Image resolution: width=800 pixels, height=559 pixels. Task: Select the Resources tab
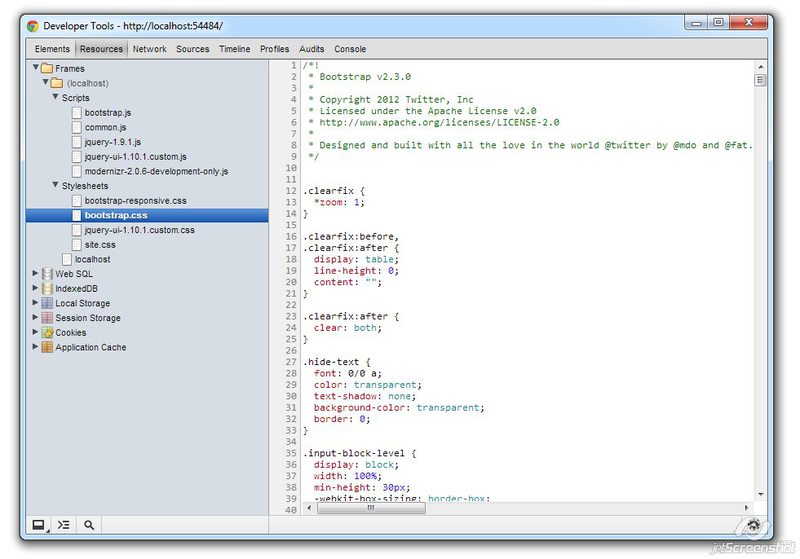tap(101, 49)
